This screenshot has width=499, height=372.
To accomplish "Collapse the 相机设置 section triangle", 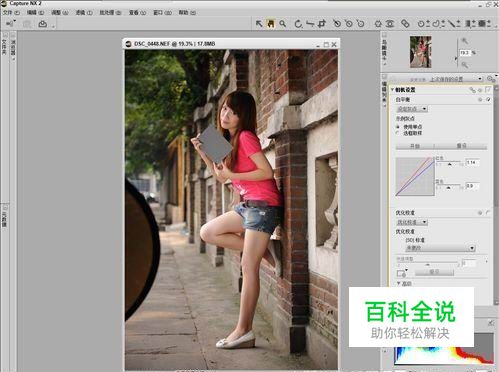I will [392, 90].
